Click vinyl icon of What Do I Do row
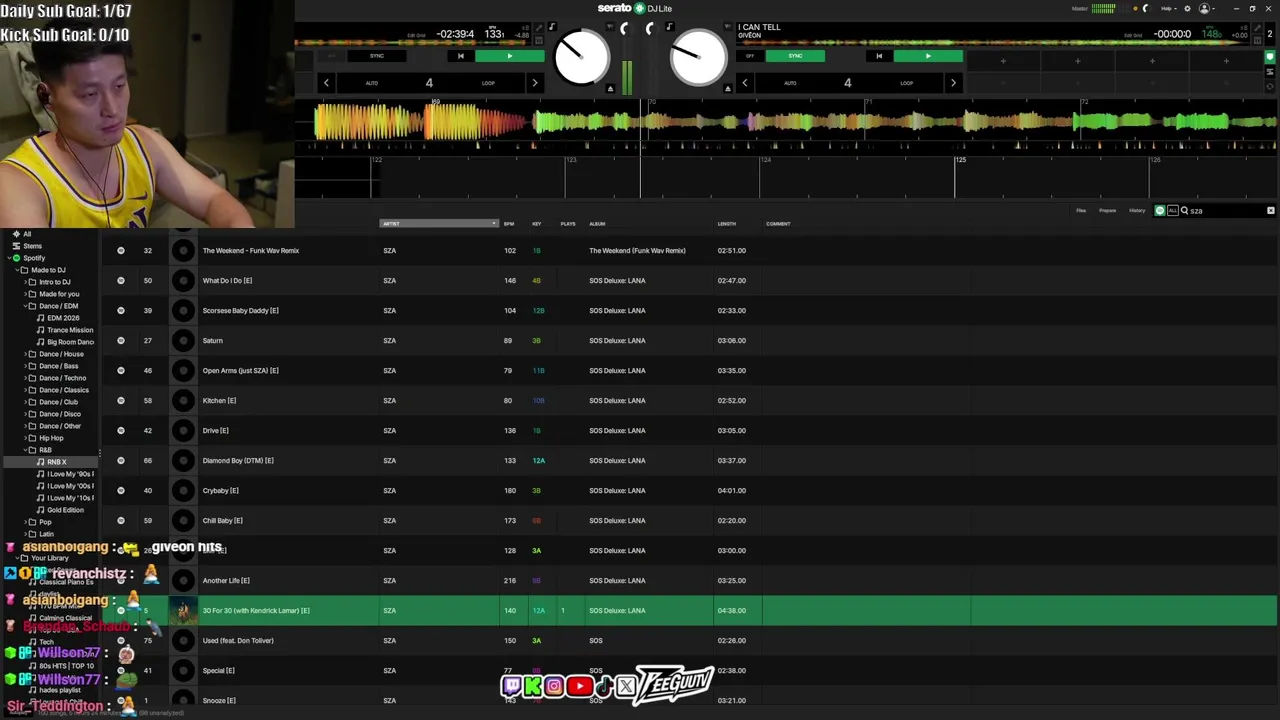This screenshot has height=720, width=1280. point(183,280)
